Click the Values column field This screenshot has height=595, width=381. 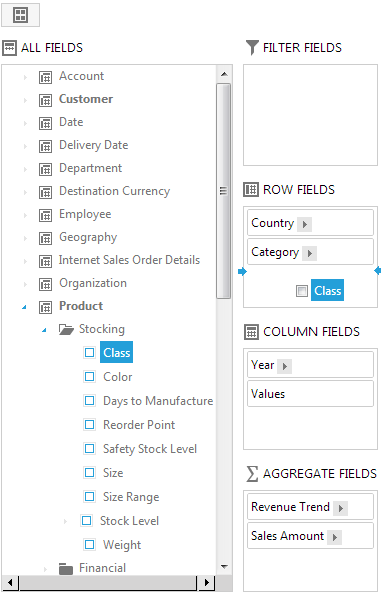[310, 394]
